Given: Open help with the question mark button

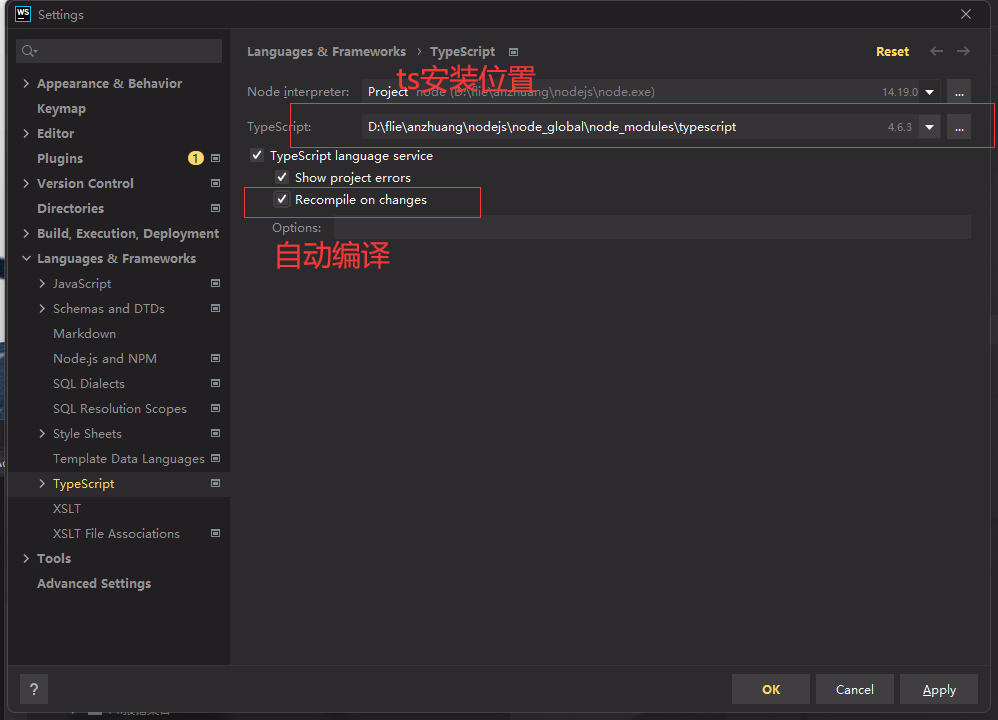Looking at the screenshot, I should pyautogui.click(x=34, y=689).
